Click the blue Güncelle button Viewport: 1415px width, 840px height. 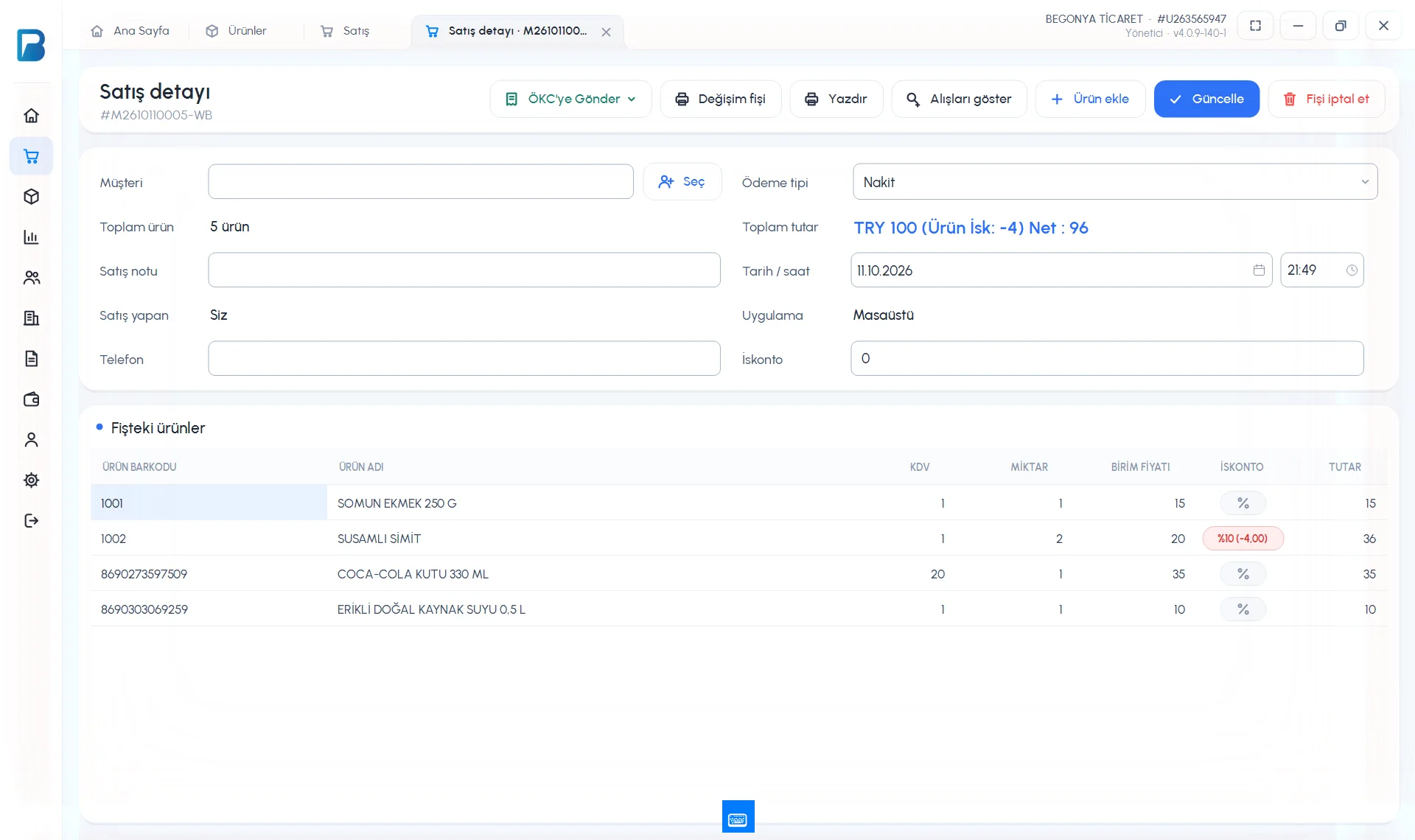(1206, 99)
